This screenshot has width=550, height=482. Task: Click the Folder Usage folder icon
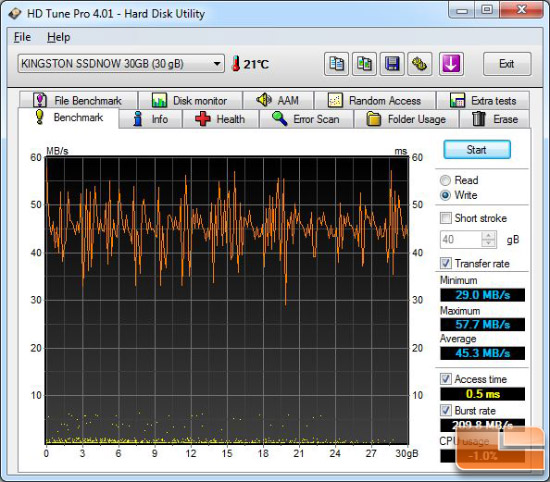pos(374,119)
